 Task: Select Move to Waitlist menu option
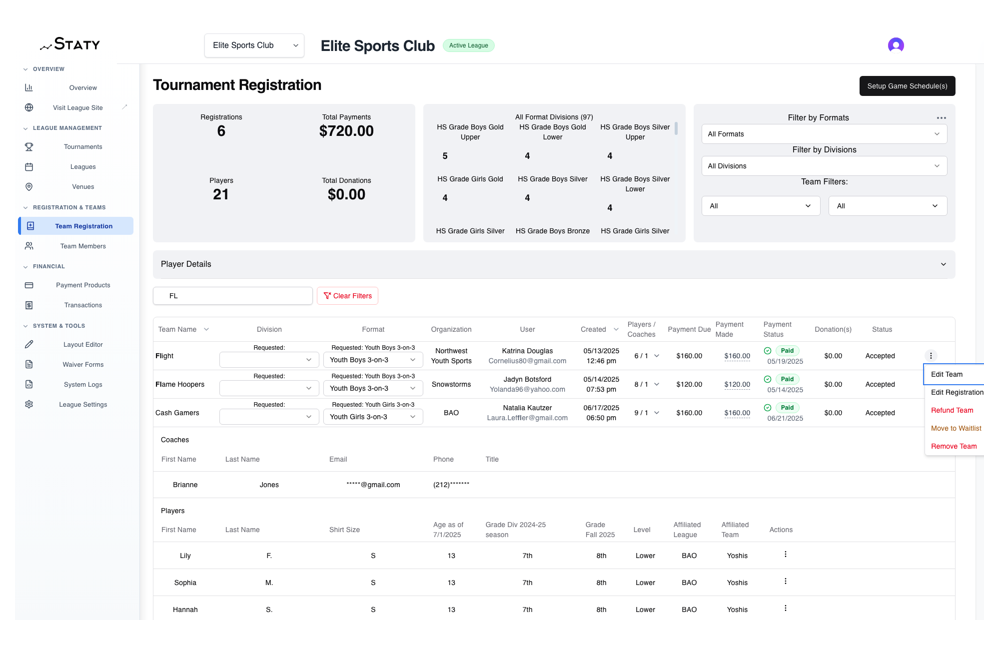tap(956, 429)
